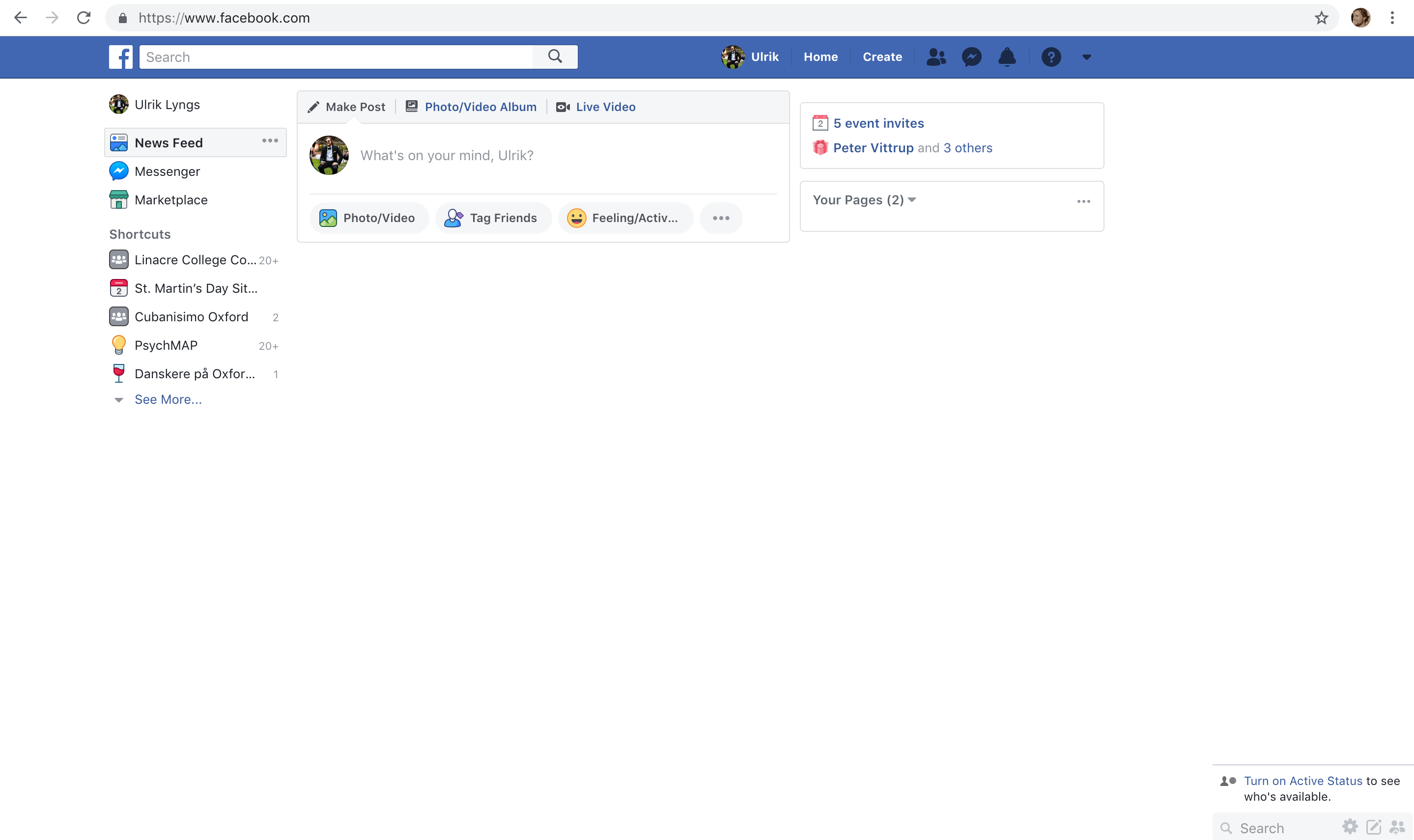Select the Make Post tab

(346, 107)
